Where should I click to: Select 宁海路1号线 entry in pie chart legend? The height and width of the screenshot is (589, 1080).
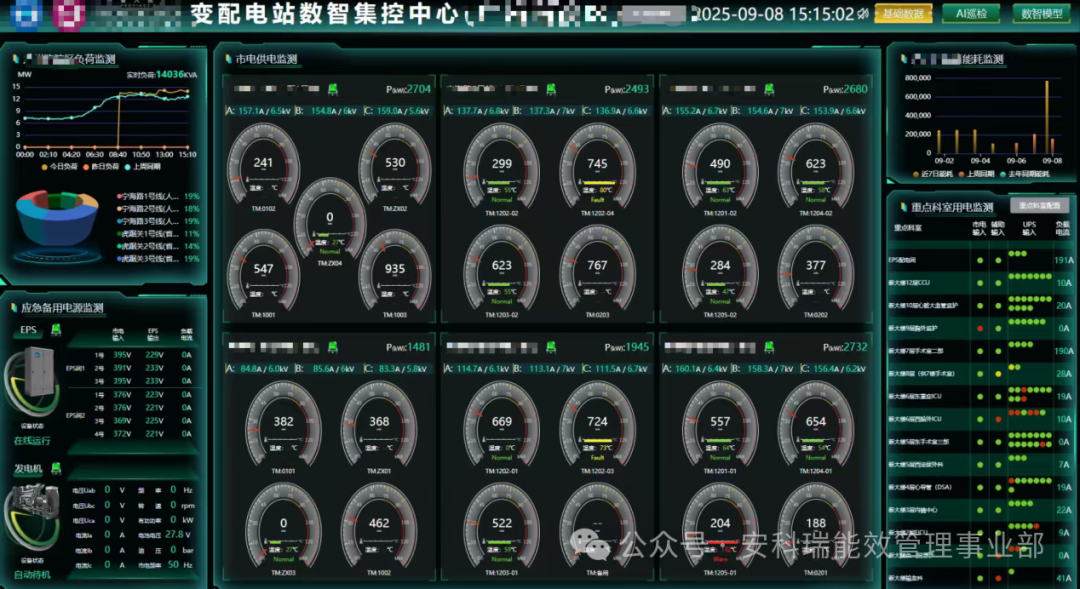(x=147, y=196)
